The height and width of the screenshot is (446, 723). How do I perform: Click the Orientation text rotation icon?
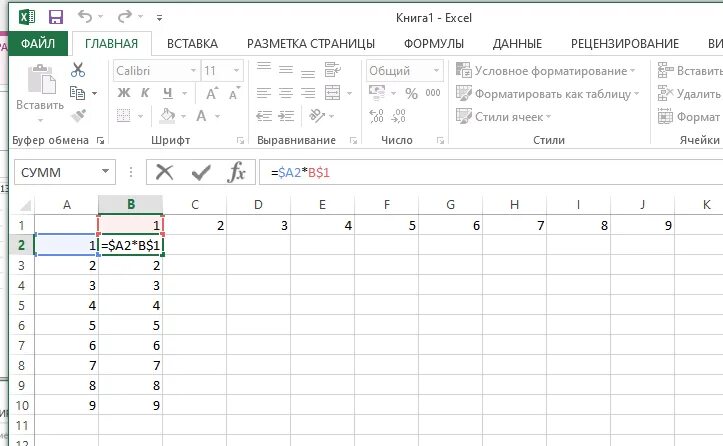(317, 115)
